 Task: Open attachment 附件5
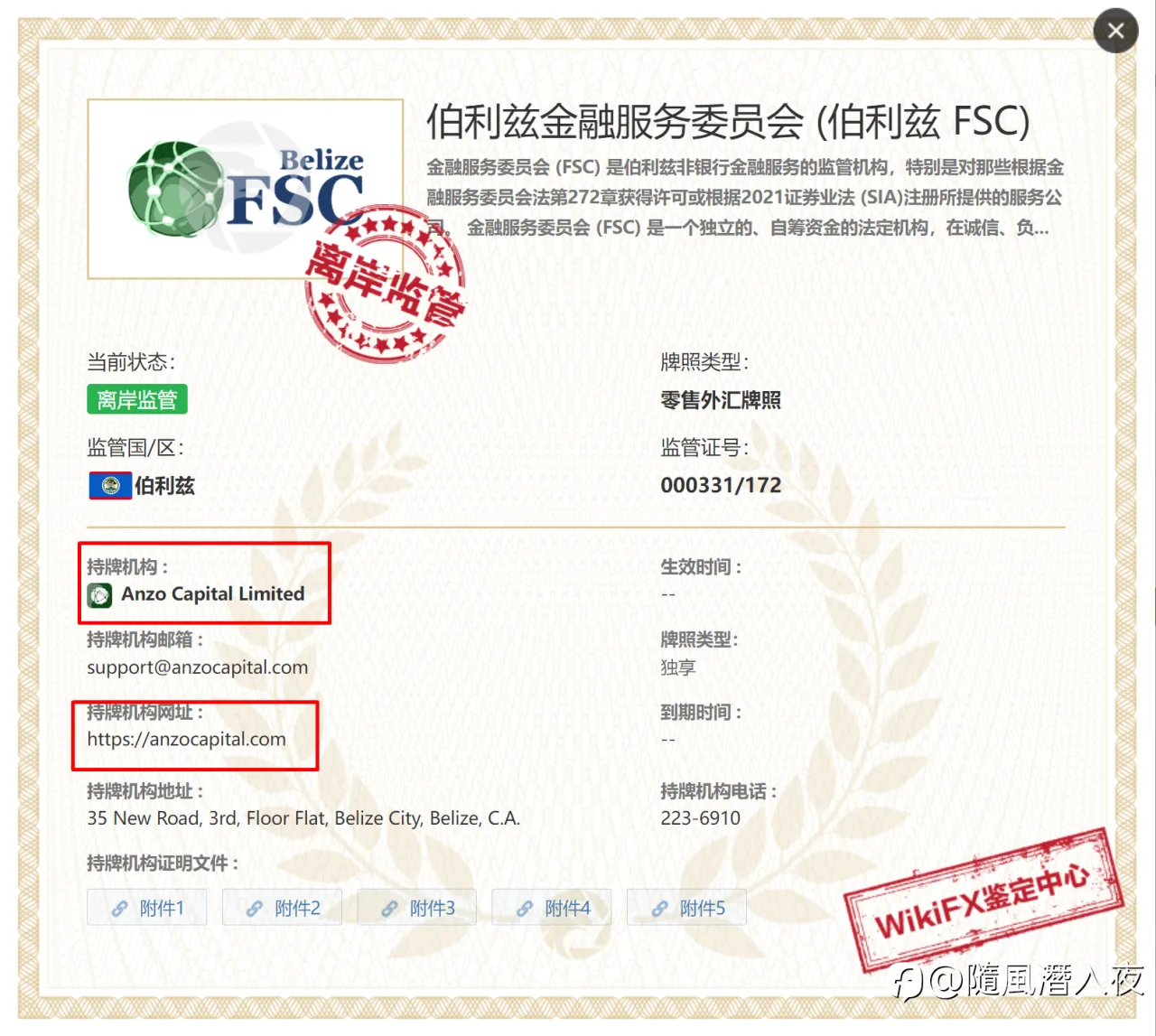(x=686, y=908)
